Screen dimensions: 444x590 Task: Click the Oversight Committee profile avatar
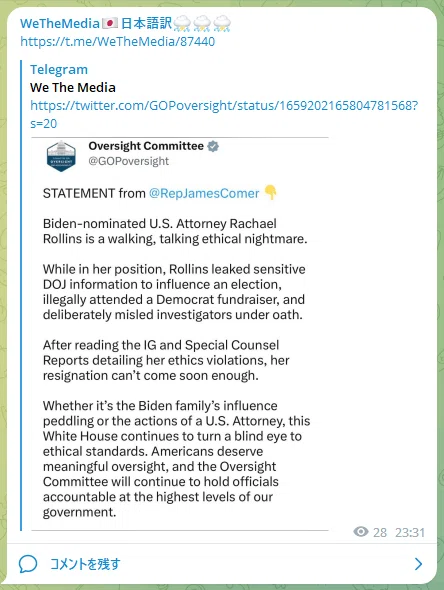pos(61,156)
